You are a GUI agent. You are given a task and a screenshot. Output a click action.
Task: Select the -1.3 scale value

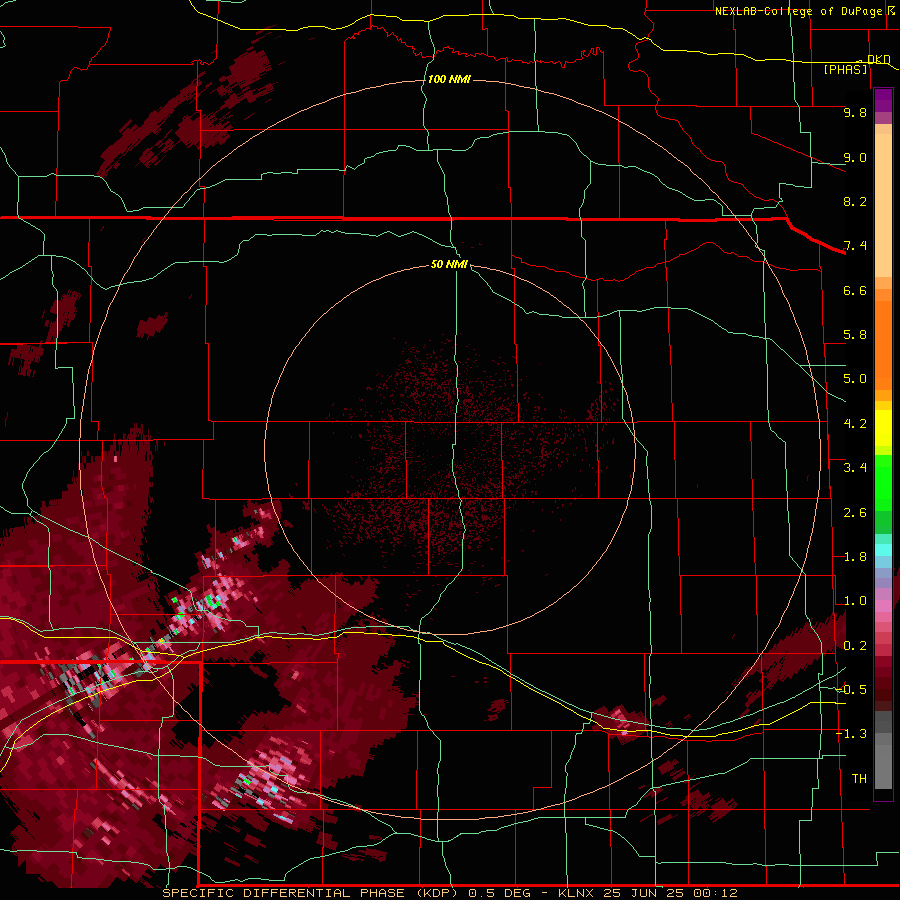(x=851, y=734)
